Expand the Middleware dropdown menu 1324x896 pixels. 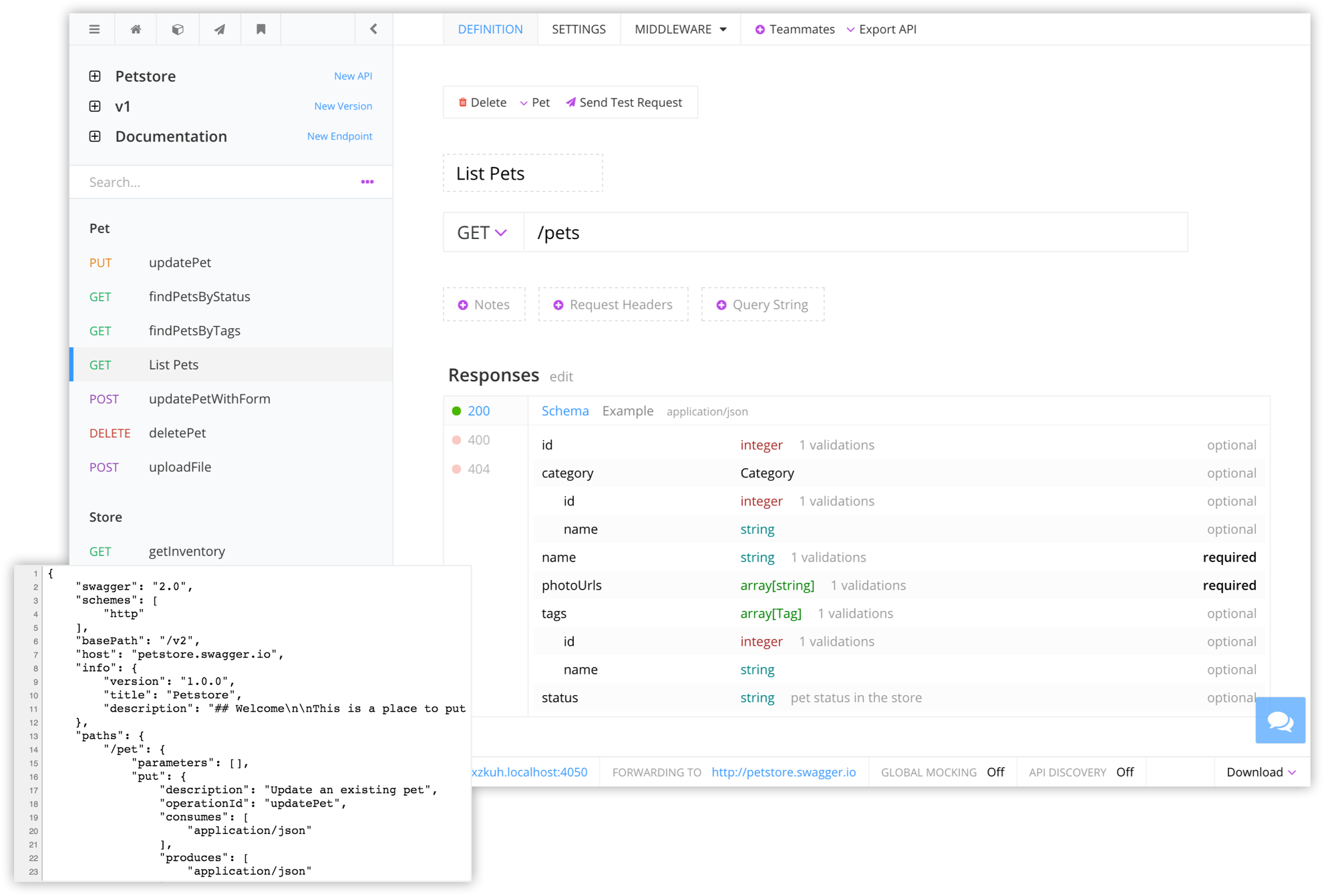coord(680,29)
